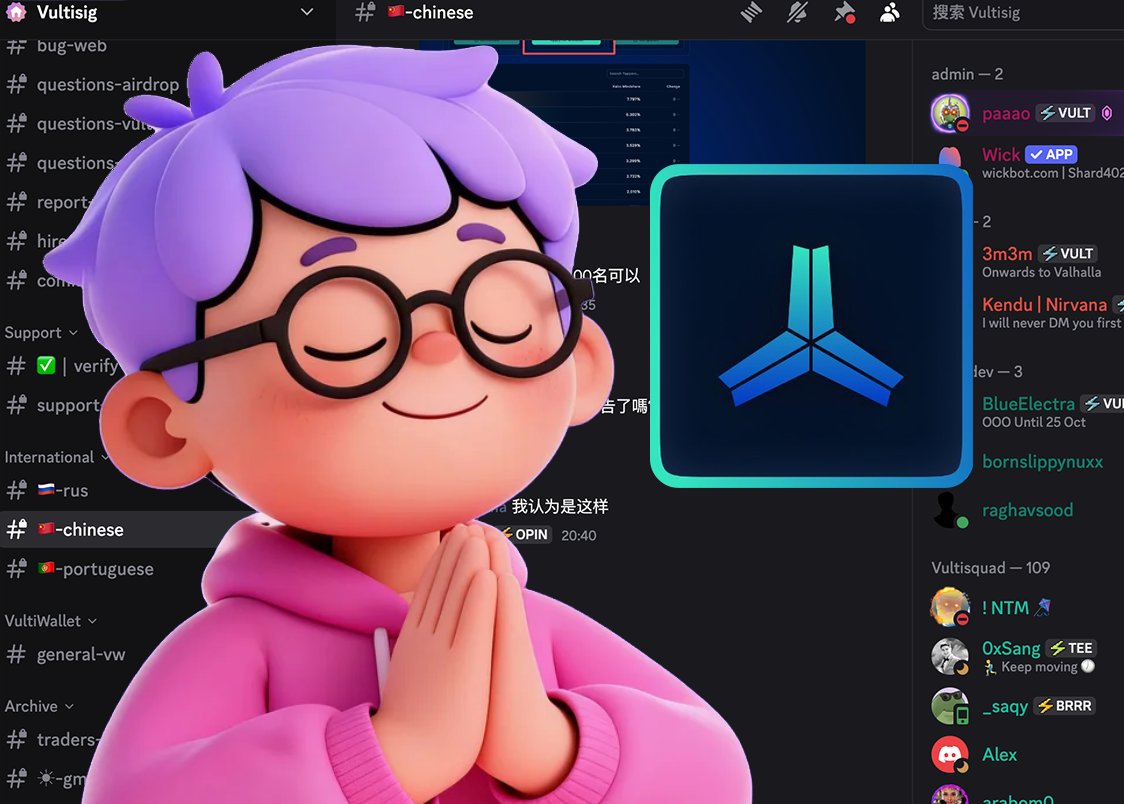Viewport: 1124px width, 804px height.
Task: Open the attached image at chat top
Action: pos(642,122)
